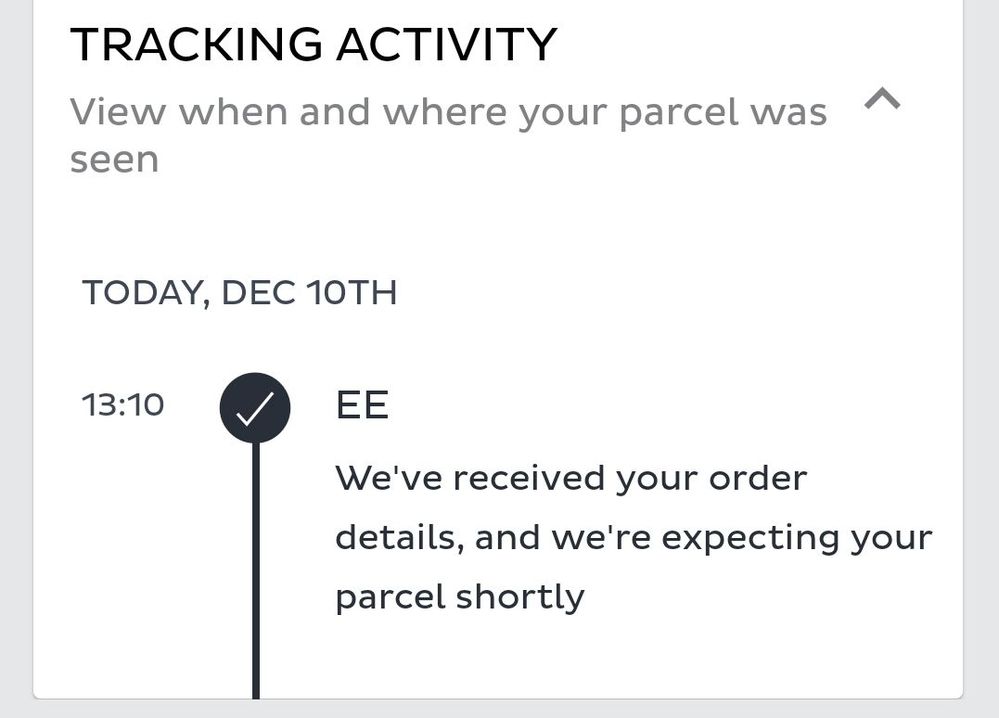
Task: Click the word 'TRACKING' in the heading
Action: 196,45
